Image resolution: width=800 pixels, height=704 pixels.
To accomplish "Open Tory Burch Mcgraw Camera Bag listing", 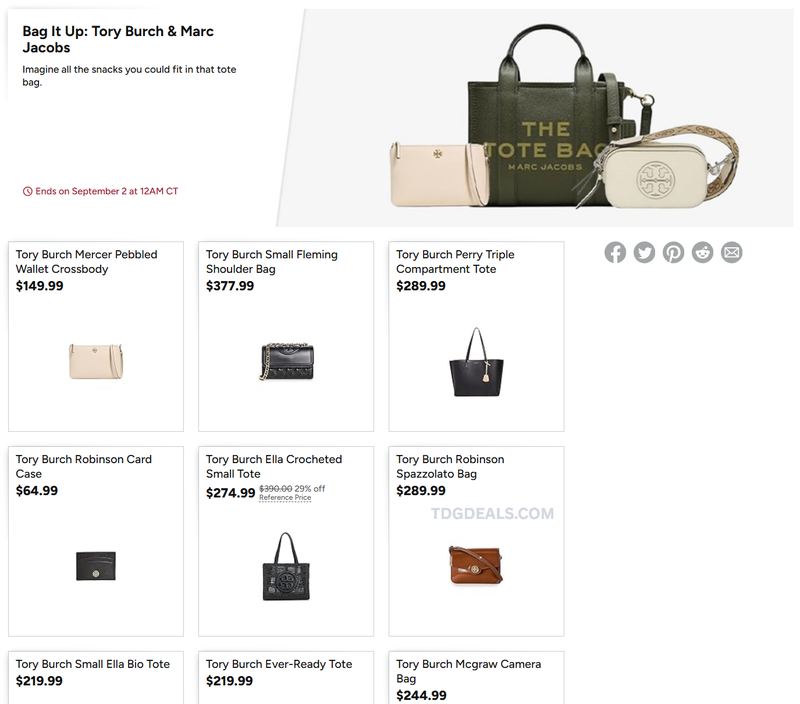I will pyautogui.click(x=468, y=671).
